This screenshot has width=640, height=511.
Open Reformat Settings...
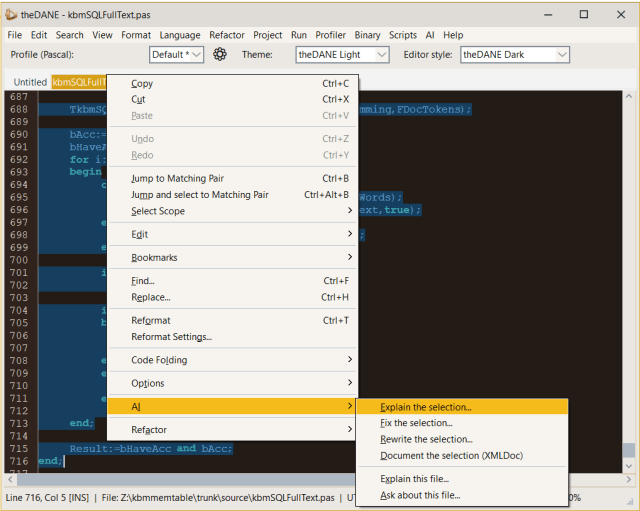232,337
